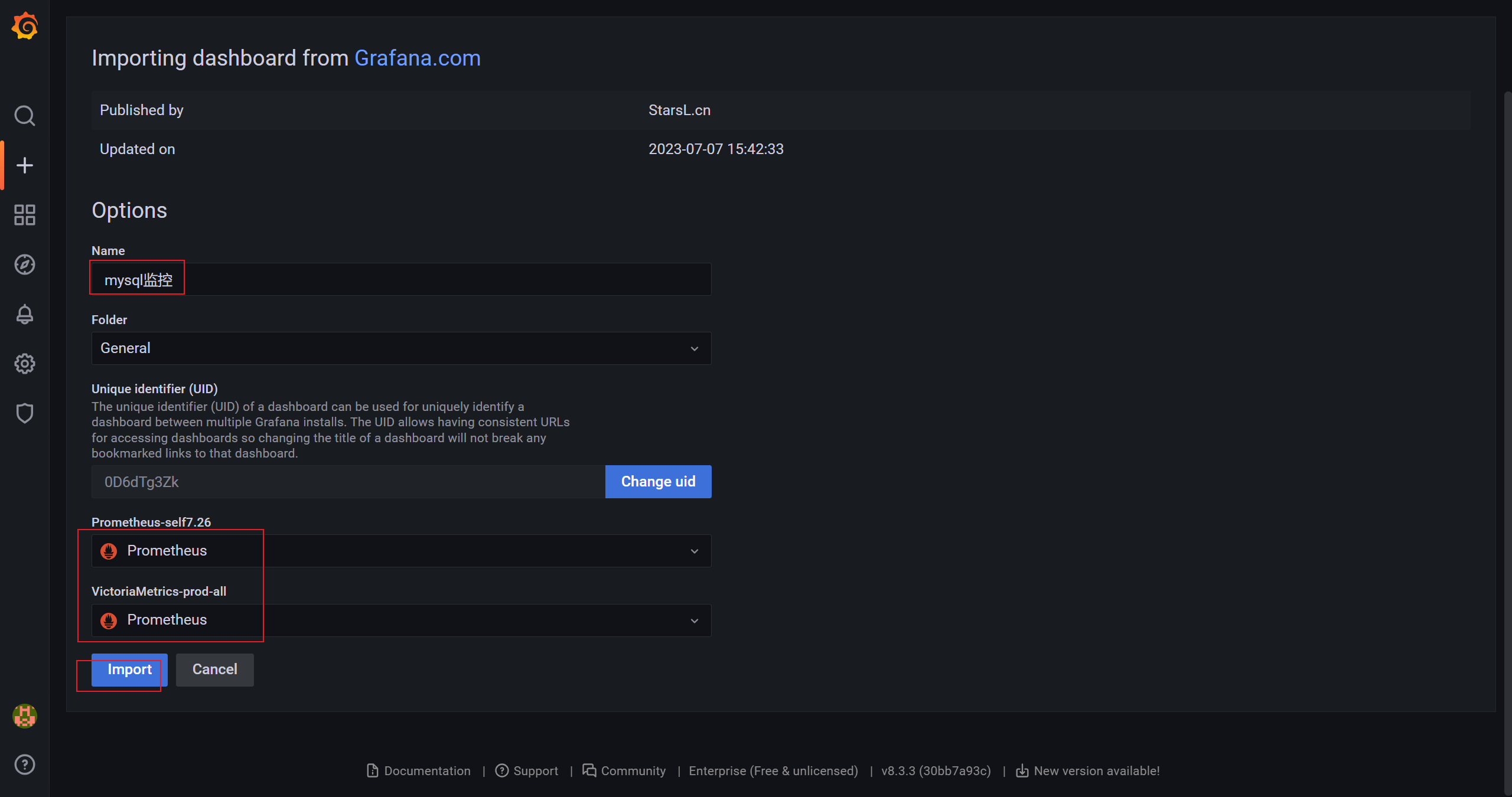This screenshot has width=1512, height=797.
Task: Expand the Folder dropdown showing General
Action: [x=401, y=348]
